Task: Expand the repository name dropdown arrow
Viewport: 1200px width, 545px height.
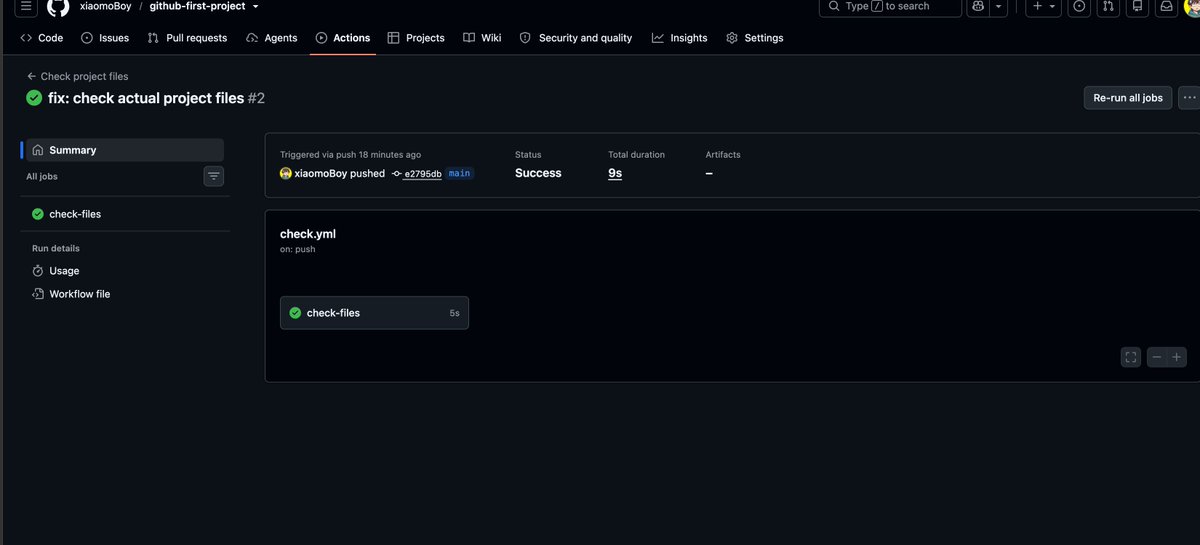Action: pyautogui.click(x=255, y=6)
